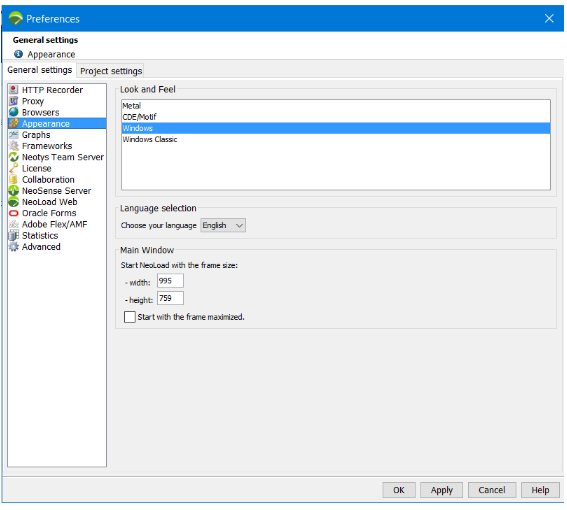
Task: Switch to Project settings tab
Action: coord(111,71)
